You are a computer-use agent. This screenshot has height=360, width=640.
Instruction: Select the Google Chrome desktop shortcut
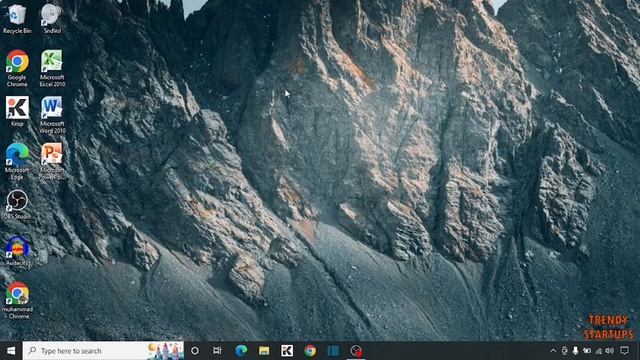pos(17,68)
